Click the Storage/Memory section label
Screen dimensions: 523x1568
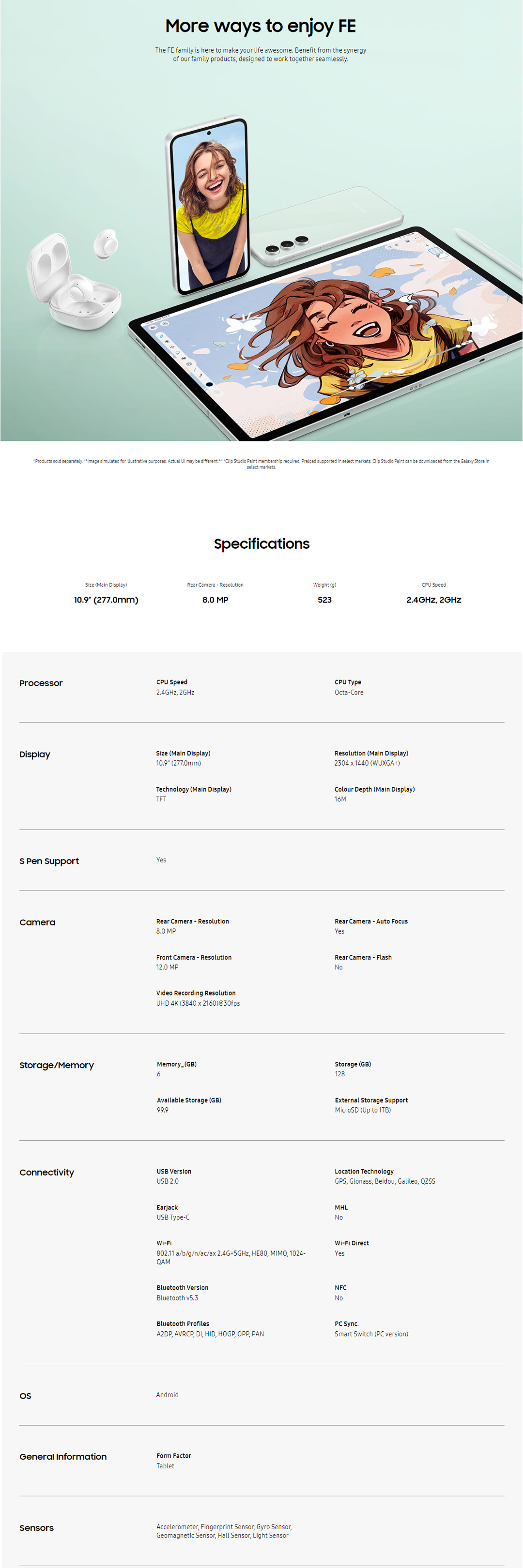coord(57,1065)
